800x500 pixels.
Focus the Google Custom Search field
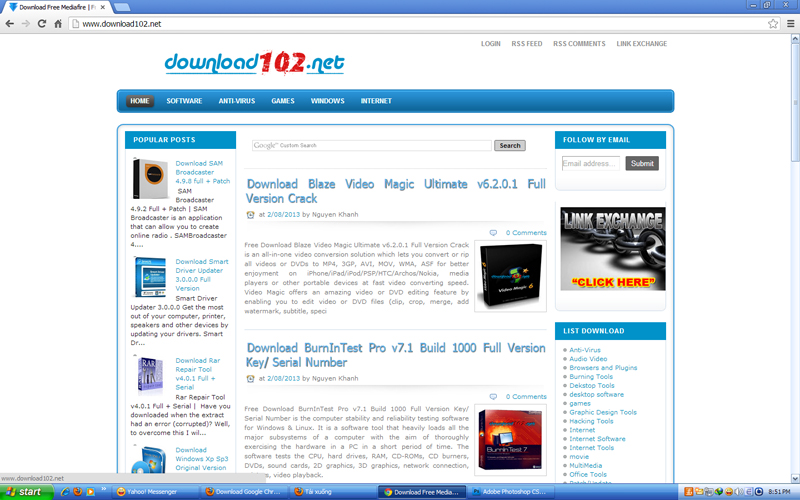371,145
